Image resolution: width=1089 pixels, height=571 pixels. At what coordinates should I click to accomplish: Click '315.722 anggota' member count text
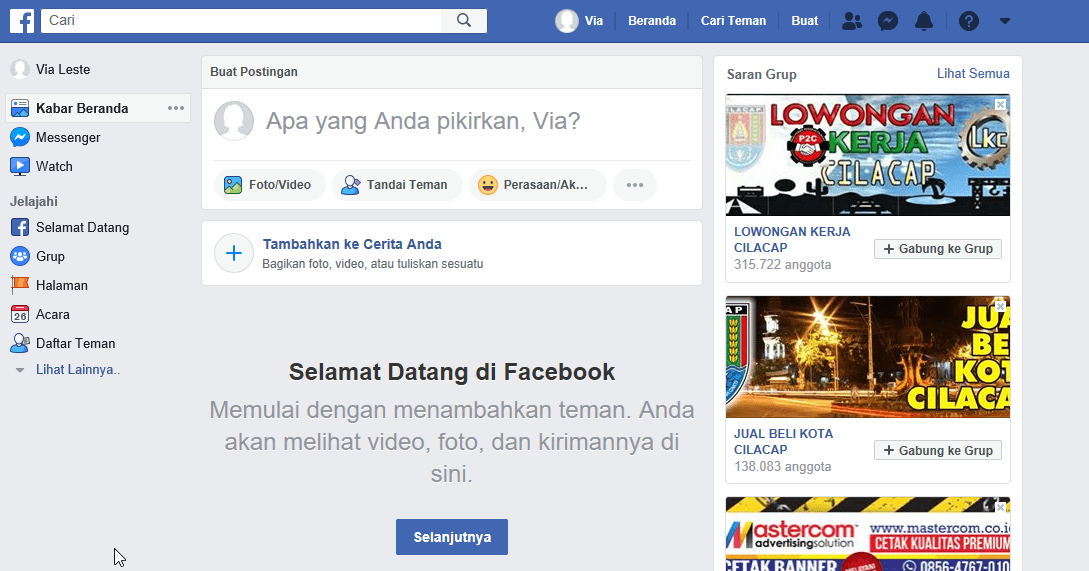click(x=783, y=265)
